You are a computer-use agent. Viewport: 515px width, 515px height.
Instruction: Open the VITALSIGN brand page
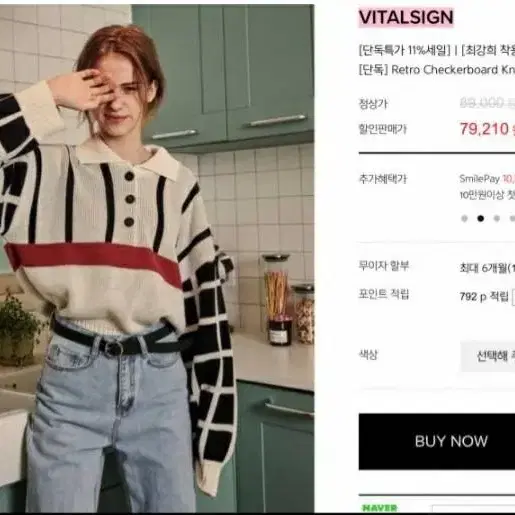point(406,17)
